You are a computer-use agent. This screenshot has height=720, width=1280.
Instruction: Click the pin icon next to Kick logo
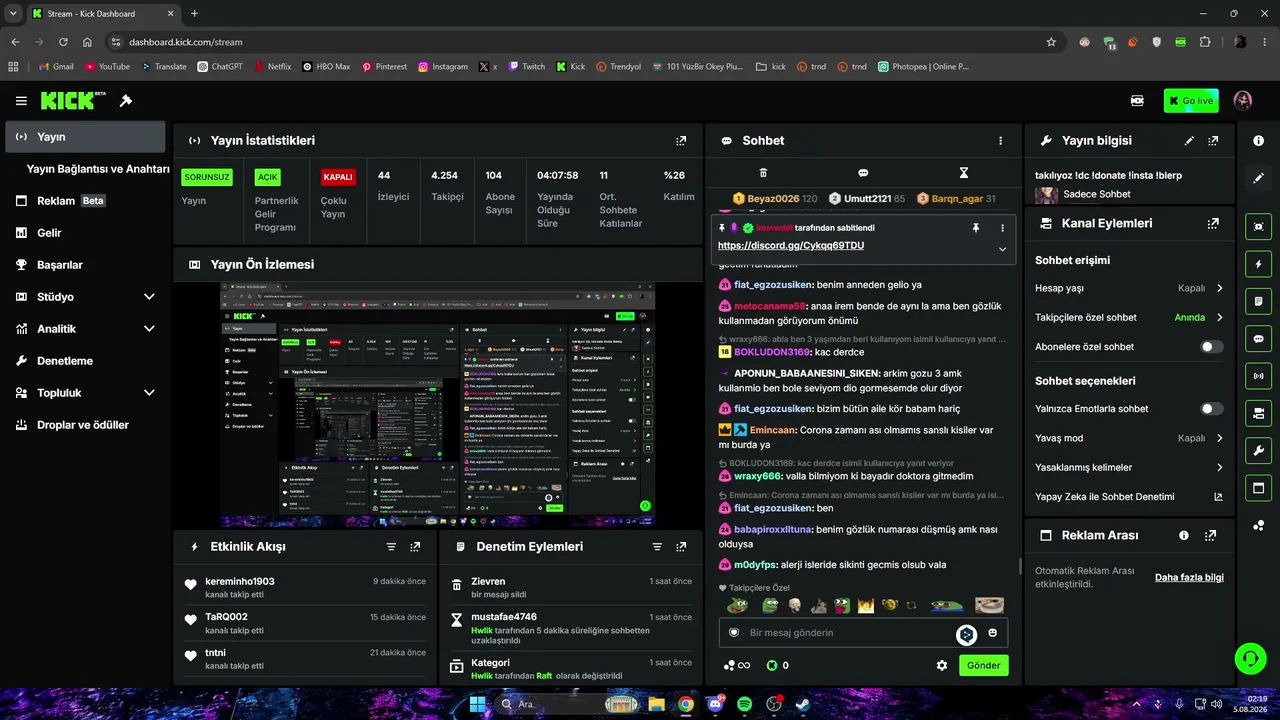[126, 101]
